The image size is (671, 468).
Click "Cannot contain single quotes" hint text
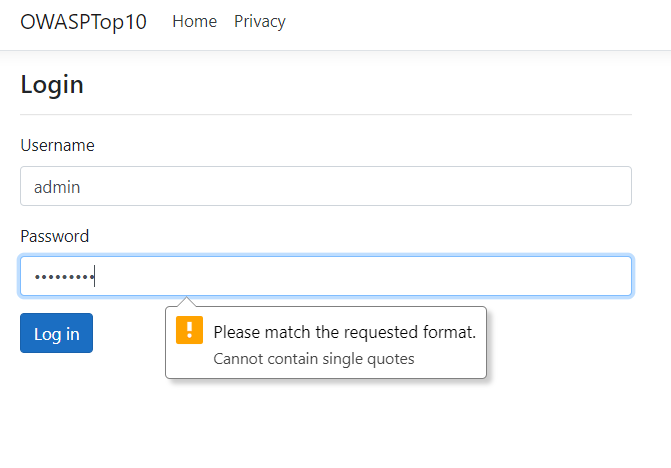[x=313, y=359]
